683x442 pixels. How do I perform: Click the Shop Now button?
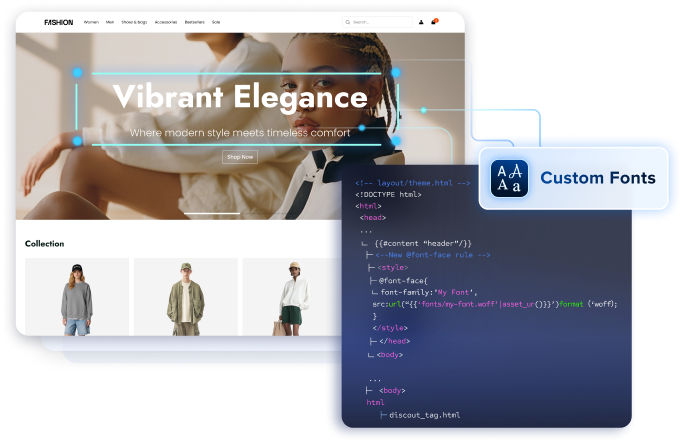(x=240, y=157)
